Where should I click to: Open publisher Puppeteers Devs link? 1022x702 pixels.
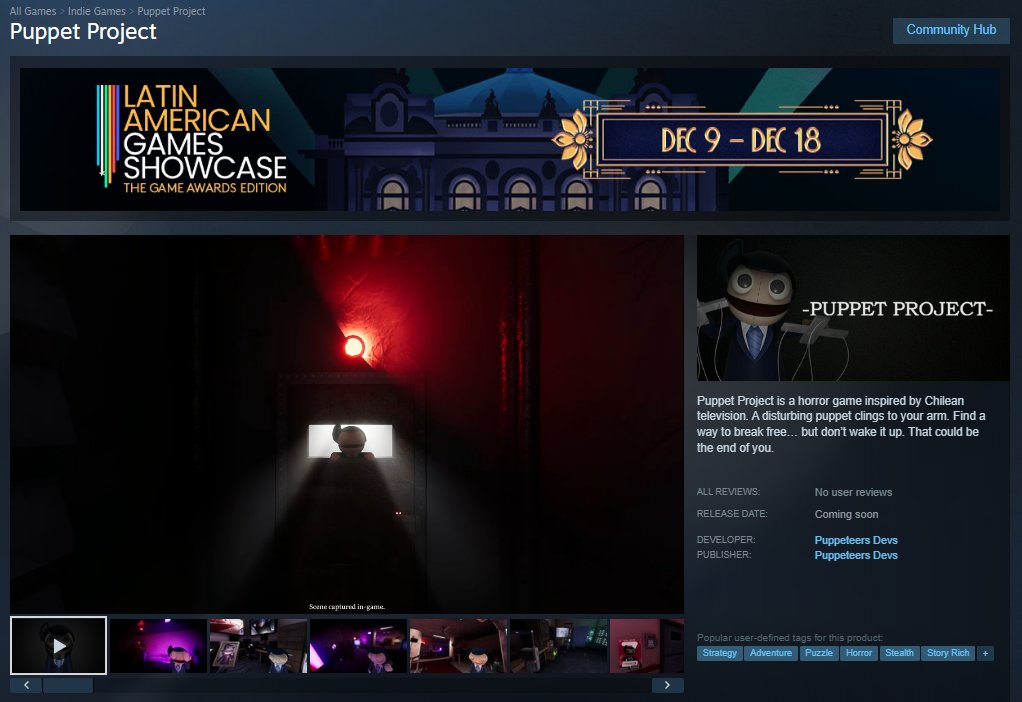(856, 555)
